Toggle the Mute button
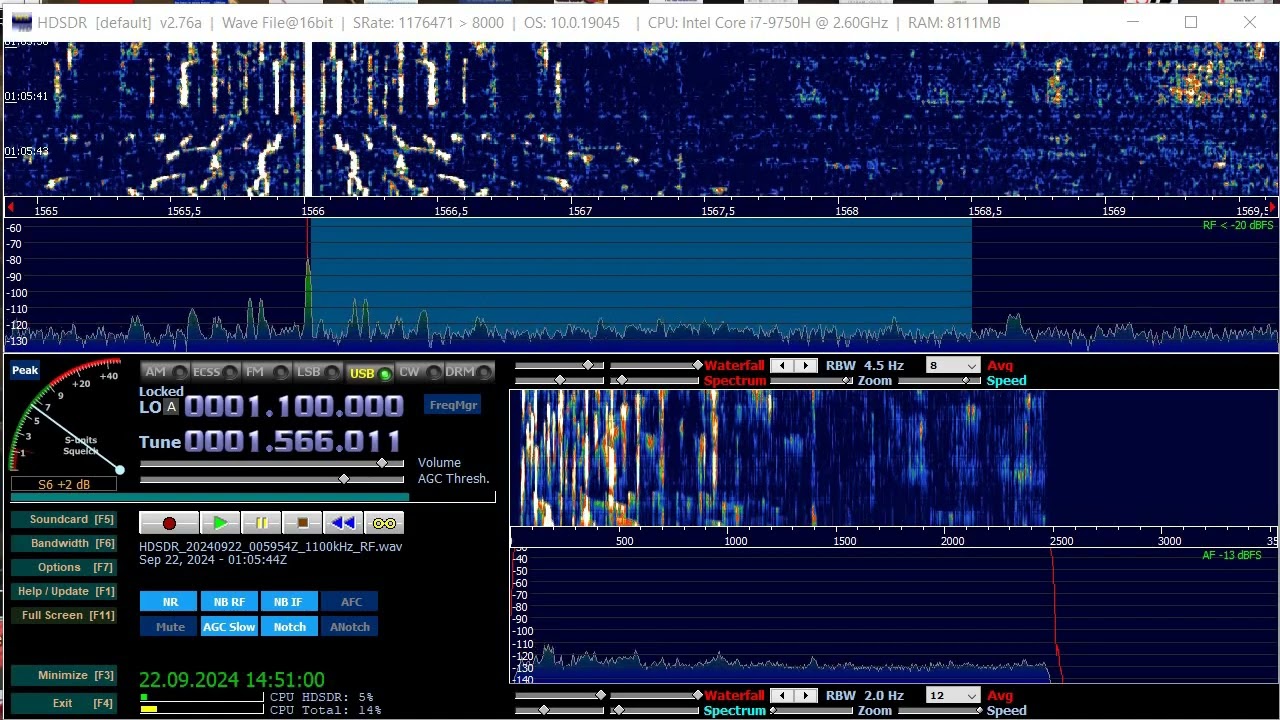The image size is (1280, 720). [170, 627]
